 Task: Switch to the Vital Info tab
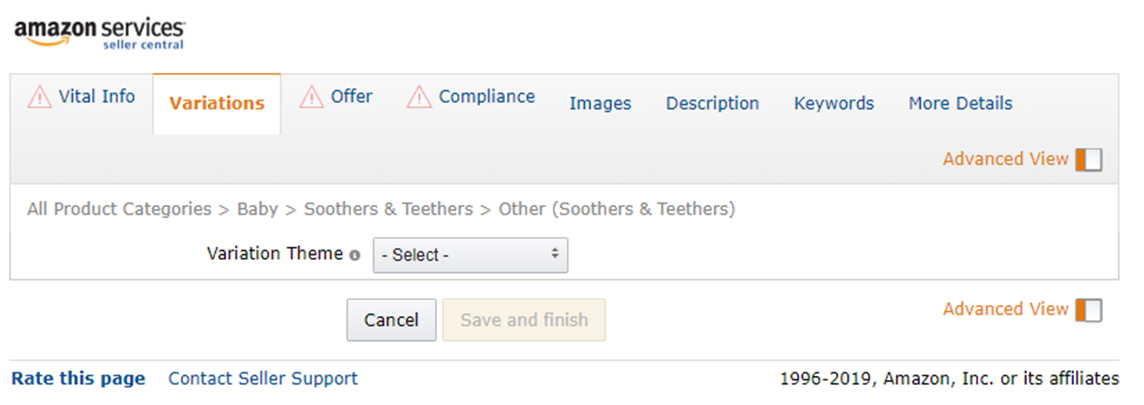97,97
